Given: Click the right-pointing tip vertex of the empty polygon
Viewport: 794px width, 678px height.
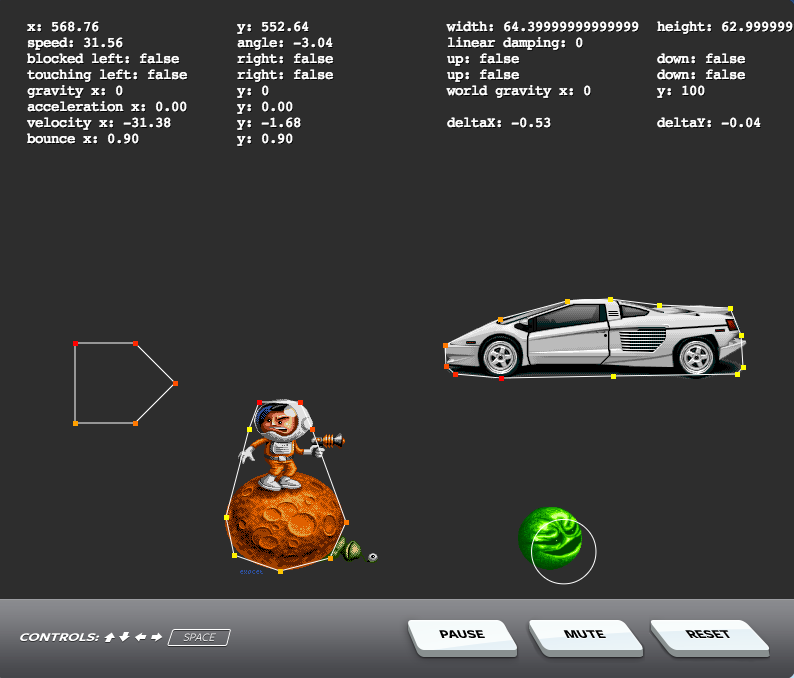Looking at the screenshot, I should 175,383.
